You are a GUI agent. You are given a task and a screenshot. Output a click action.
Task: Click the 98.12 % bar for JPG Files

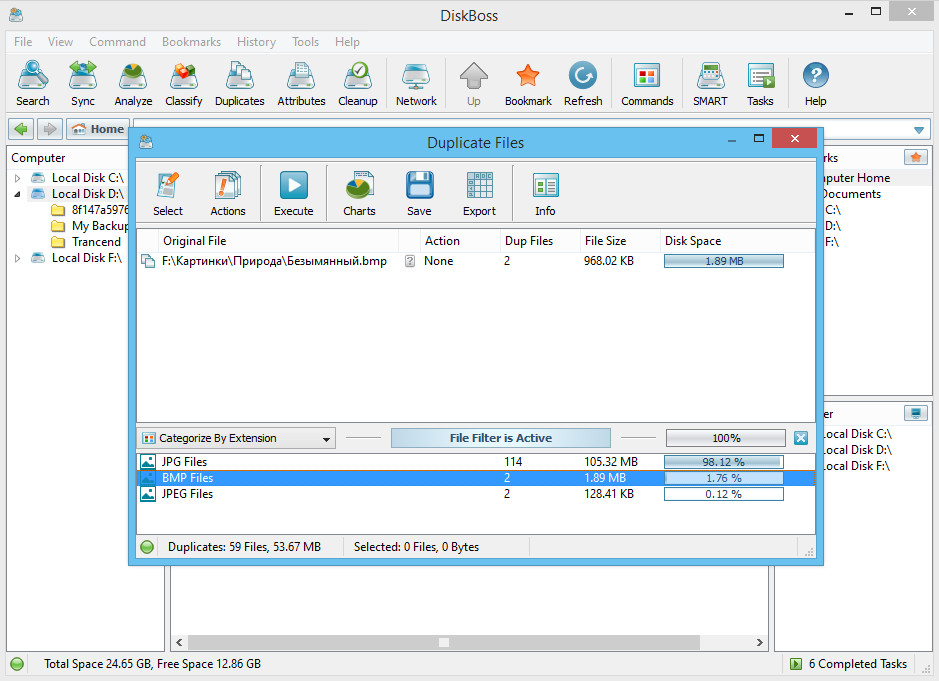coord(723,462)
